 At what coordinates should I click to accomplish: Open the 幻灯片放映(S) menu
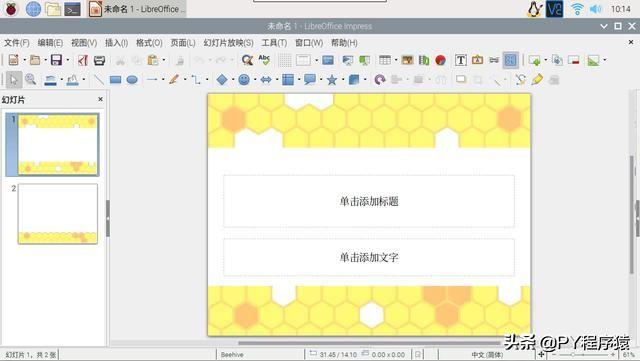pyautogui.click(x=228, y=43)
